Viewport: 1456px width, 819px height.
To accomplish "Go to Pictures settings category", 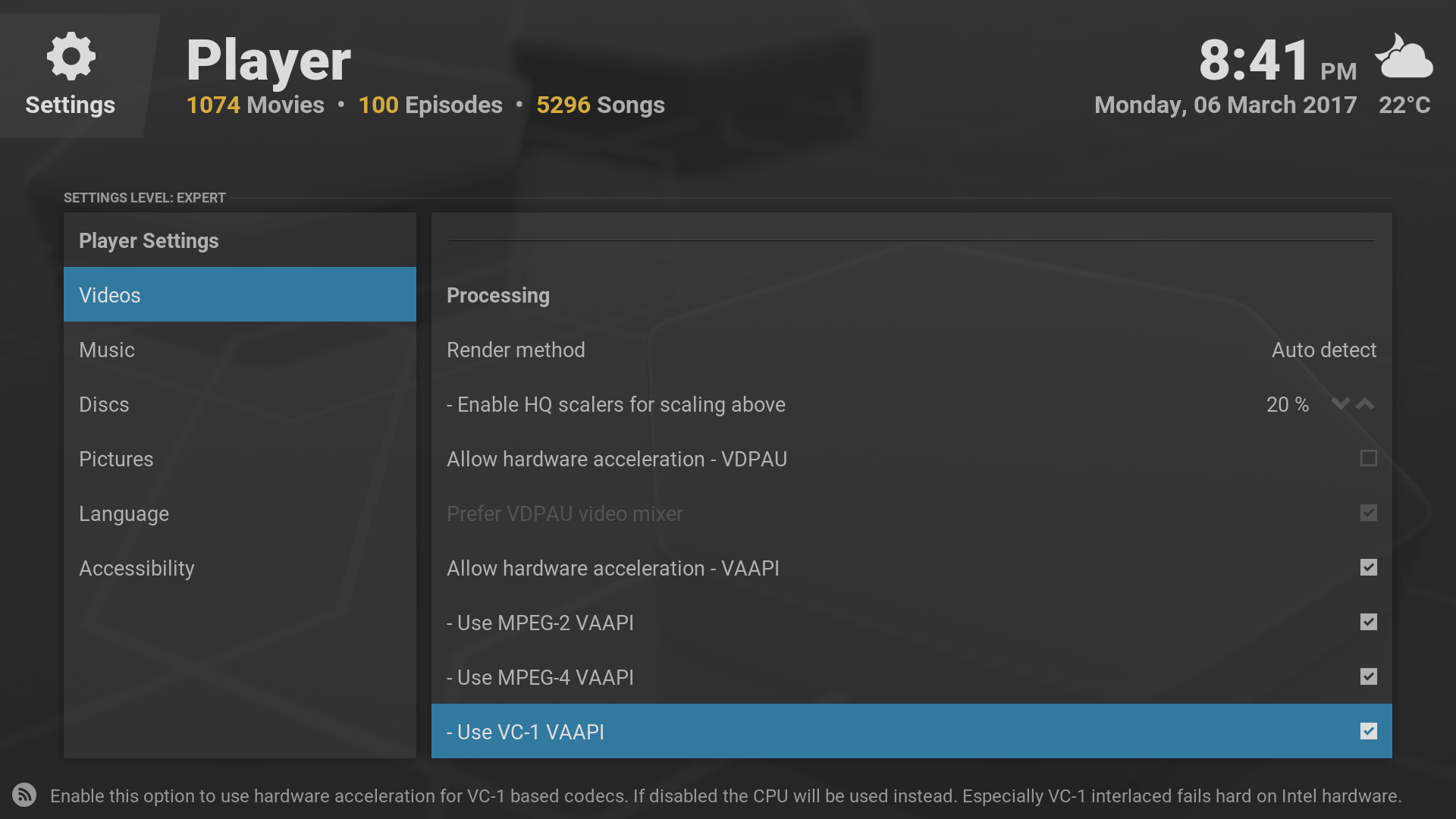I will (x=240, y=459).
